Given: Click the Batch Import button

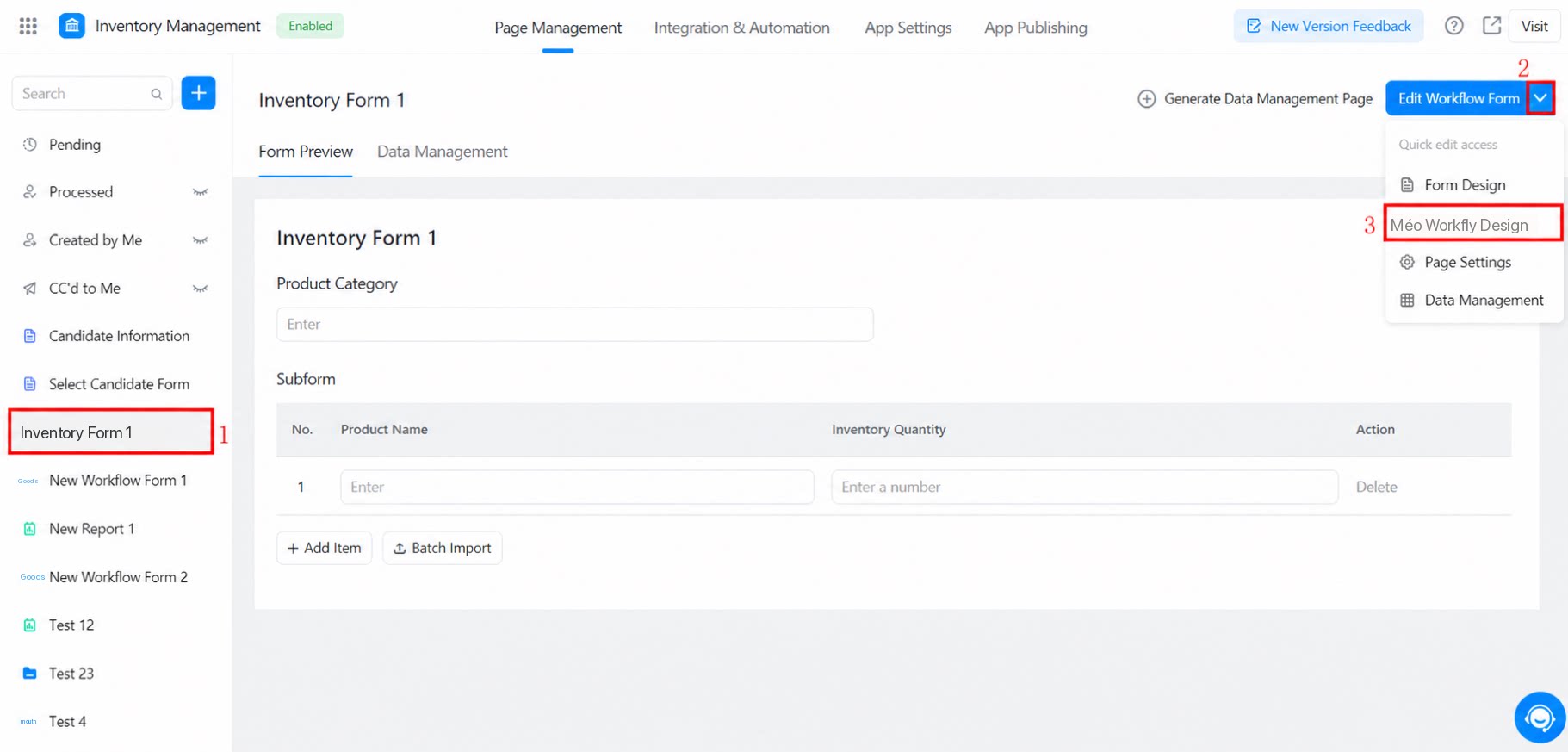Looking at the screenshot, I should click(442, 548).
